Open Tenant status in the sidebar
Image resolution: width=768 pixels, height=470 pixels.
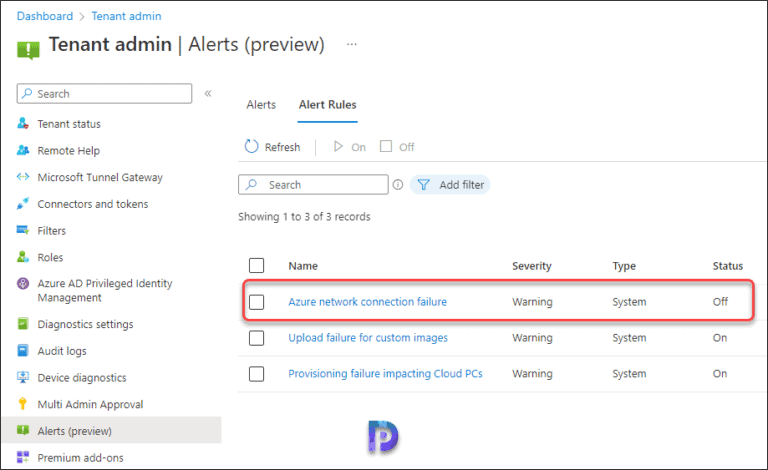[x=69, y=124]
